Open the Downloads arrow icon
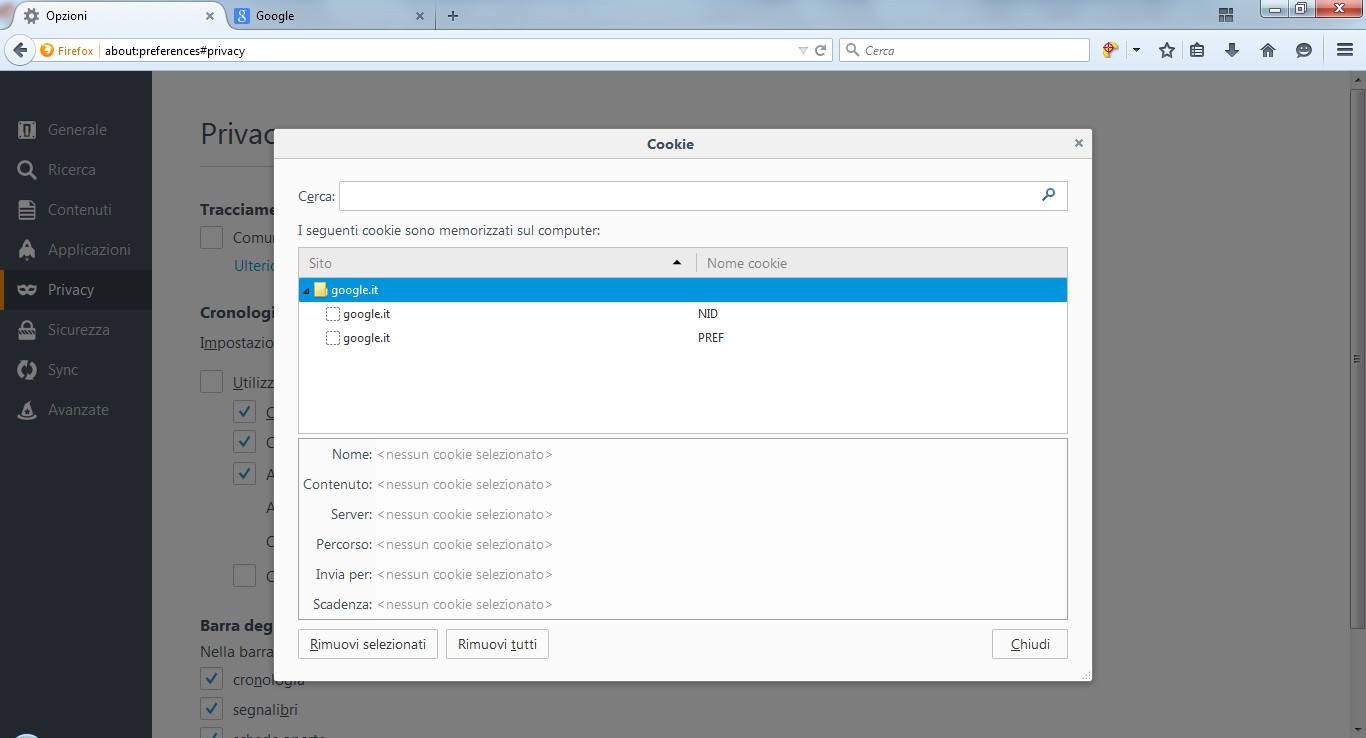The height and width of the screenshot is (738, 1366). tap(1232, 49)
